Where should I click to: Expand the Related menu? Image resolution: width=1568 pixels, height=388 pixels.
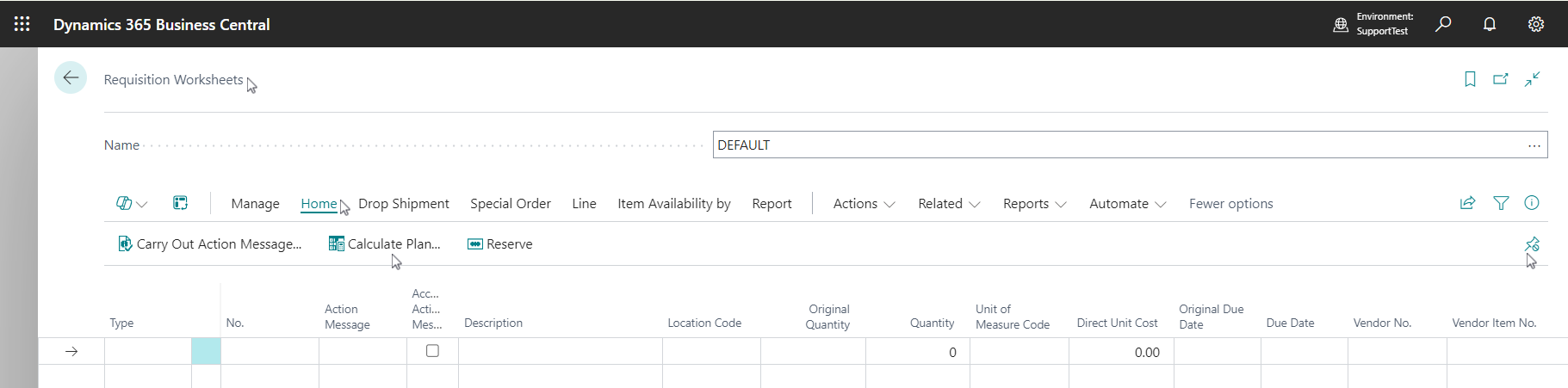pos(949,204)
